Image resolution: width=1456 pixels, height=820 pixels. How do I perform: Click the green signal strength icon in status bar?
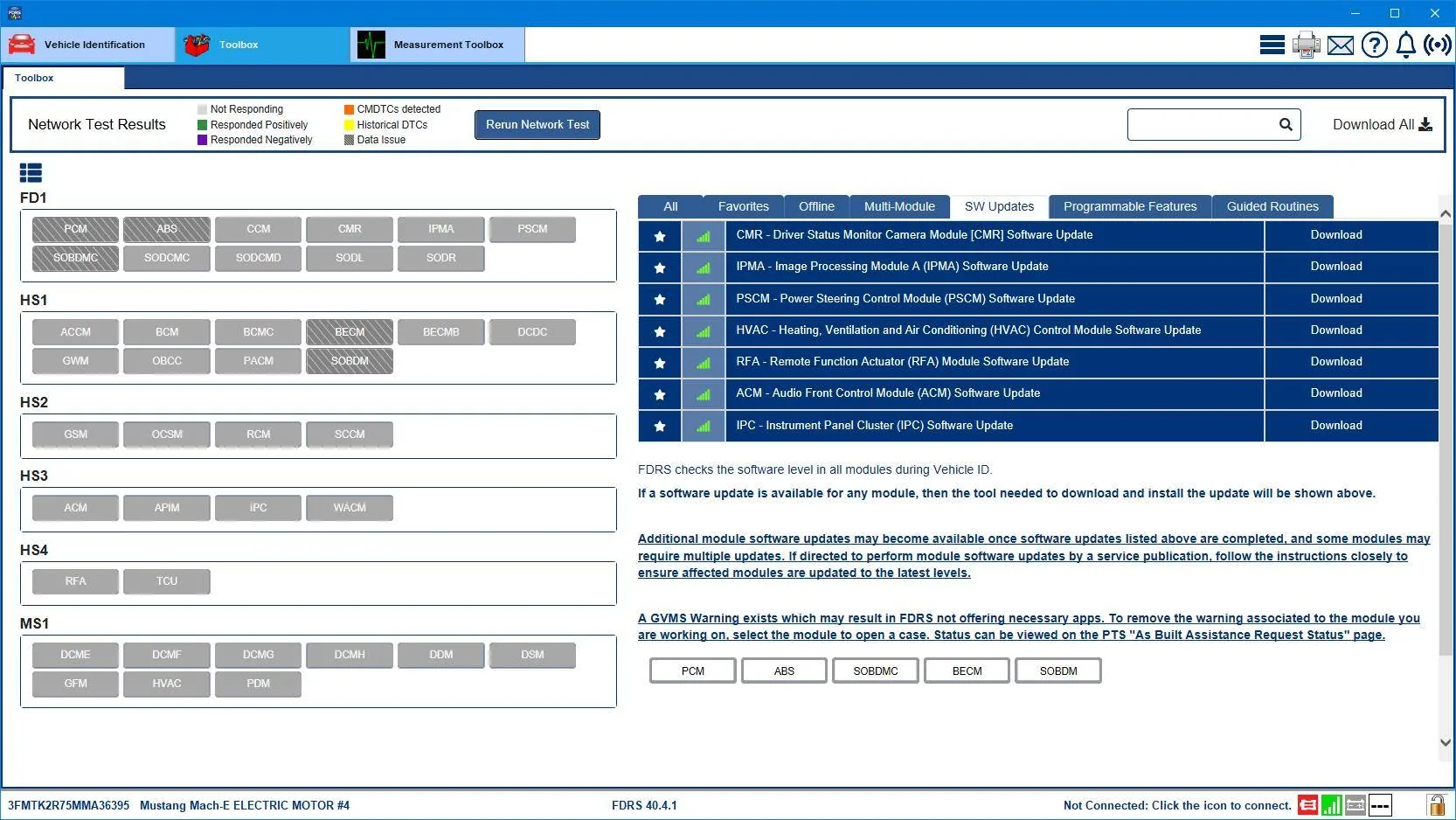pyautogui.click(x=1331, y=804)
